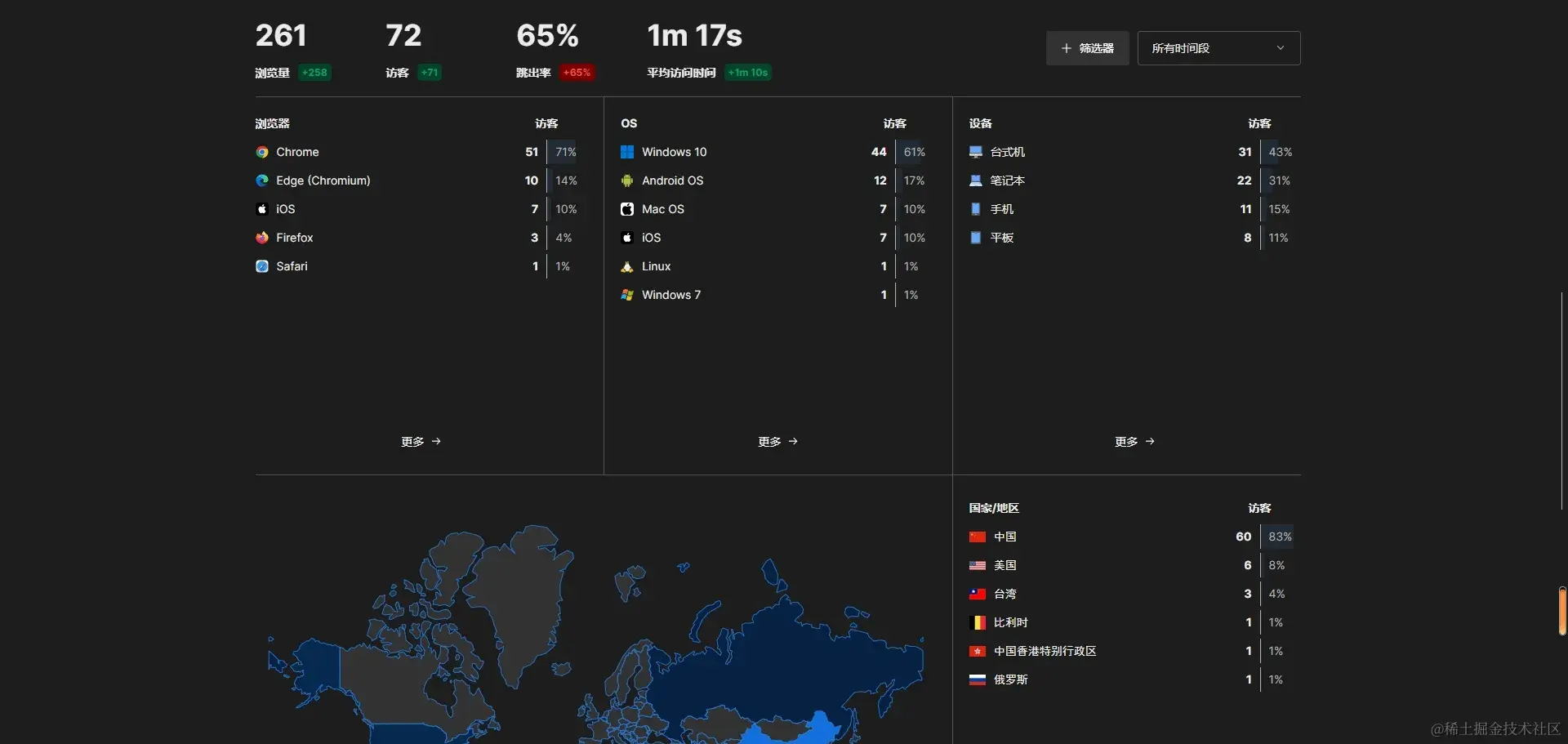Click the 比利时 country label
Screen dimensions: 1568x744
(x=1011, y=622)
